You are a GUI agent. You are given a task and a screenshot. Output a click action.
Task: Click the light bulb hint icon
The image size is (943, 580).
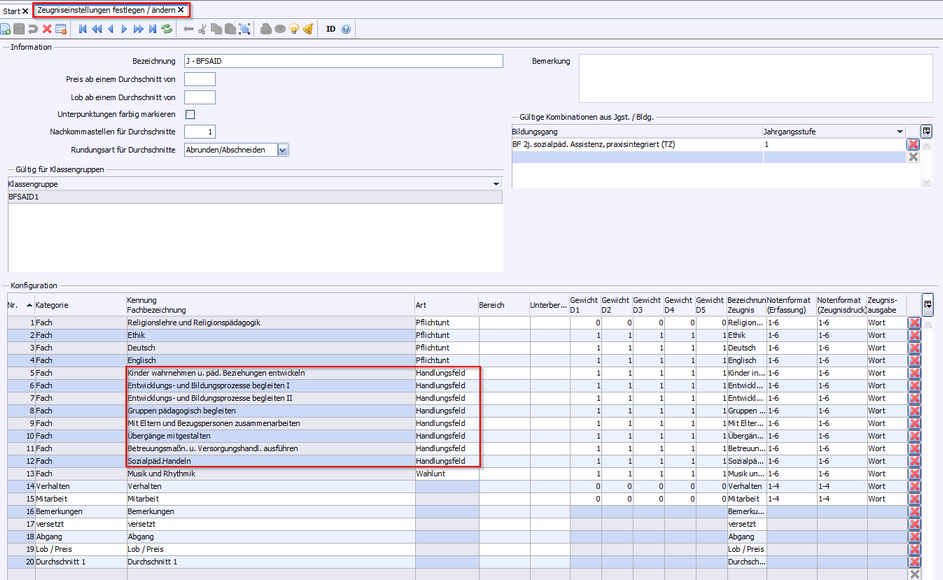point(294,29)
